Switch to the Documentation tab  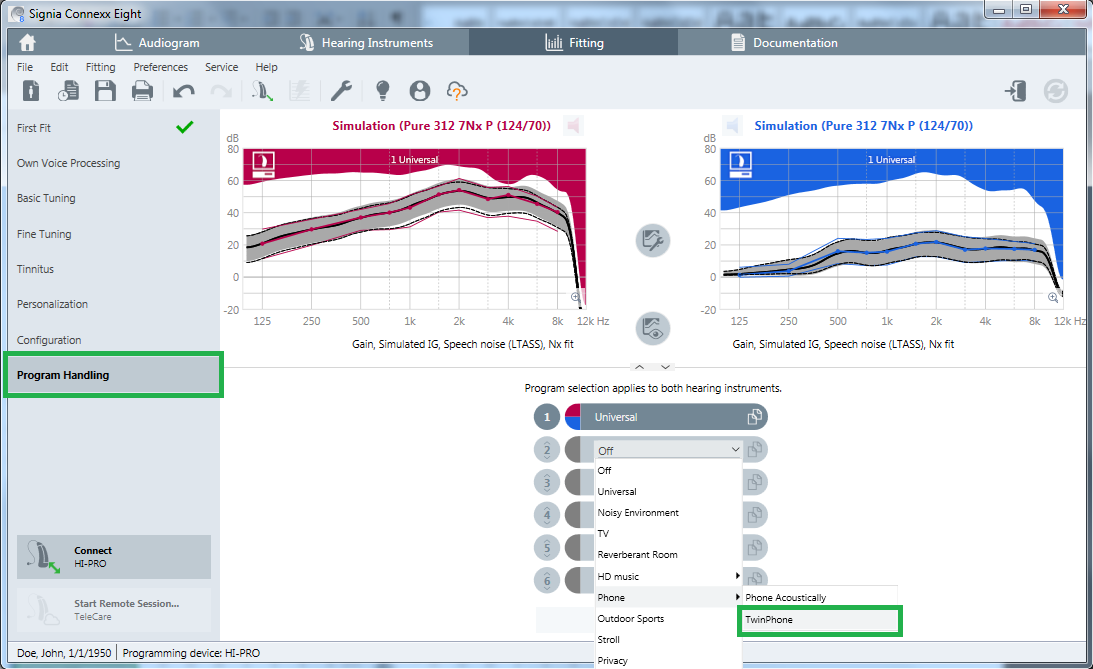(x=784, y=43)
